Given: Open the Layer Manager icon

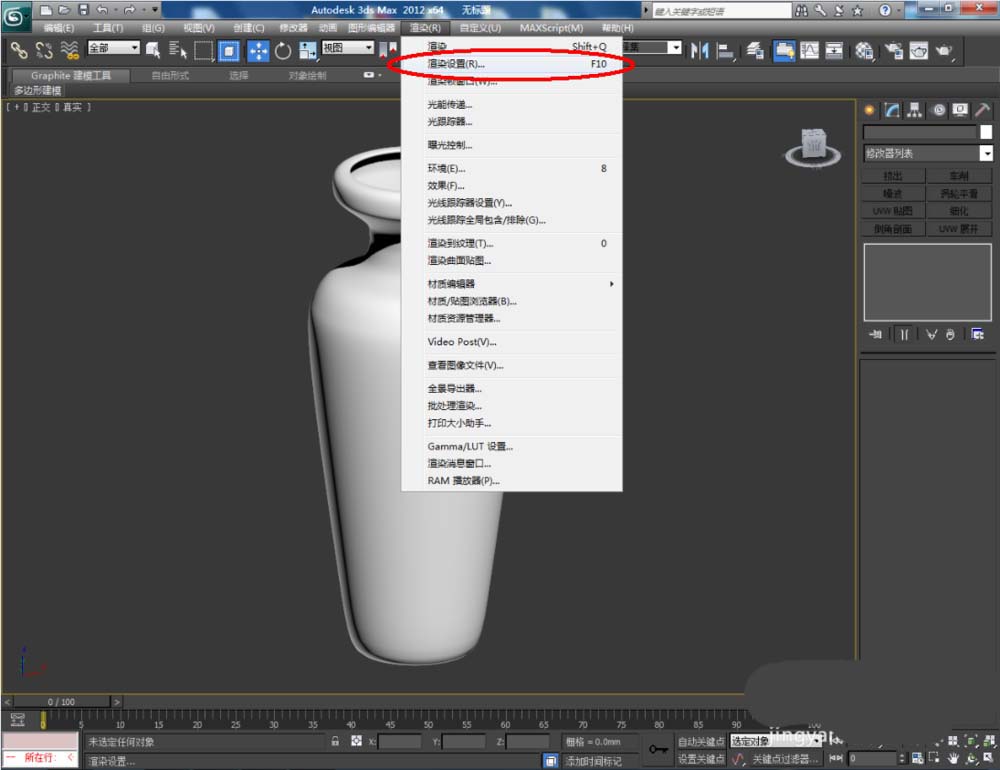Looking at the screenshot, I should pyautogui.click(x=755, y=50).
